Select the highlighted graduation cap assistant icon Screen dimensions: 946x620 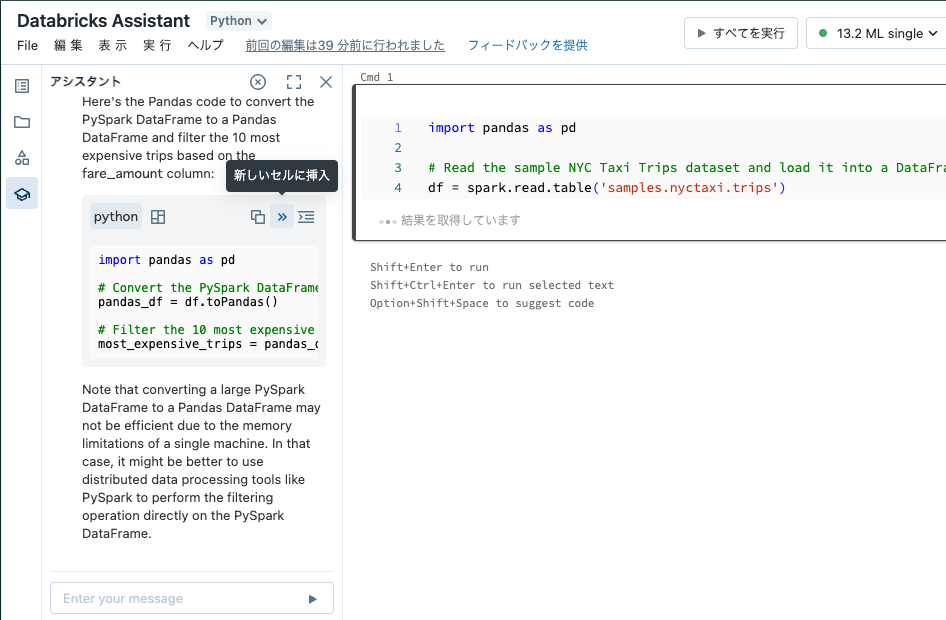tap(21, 193)
